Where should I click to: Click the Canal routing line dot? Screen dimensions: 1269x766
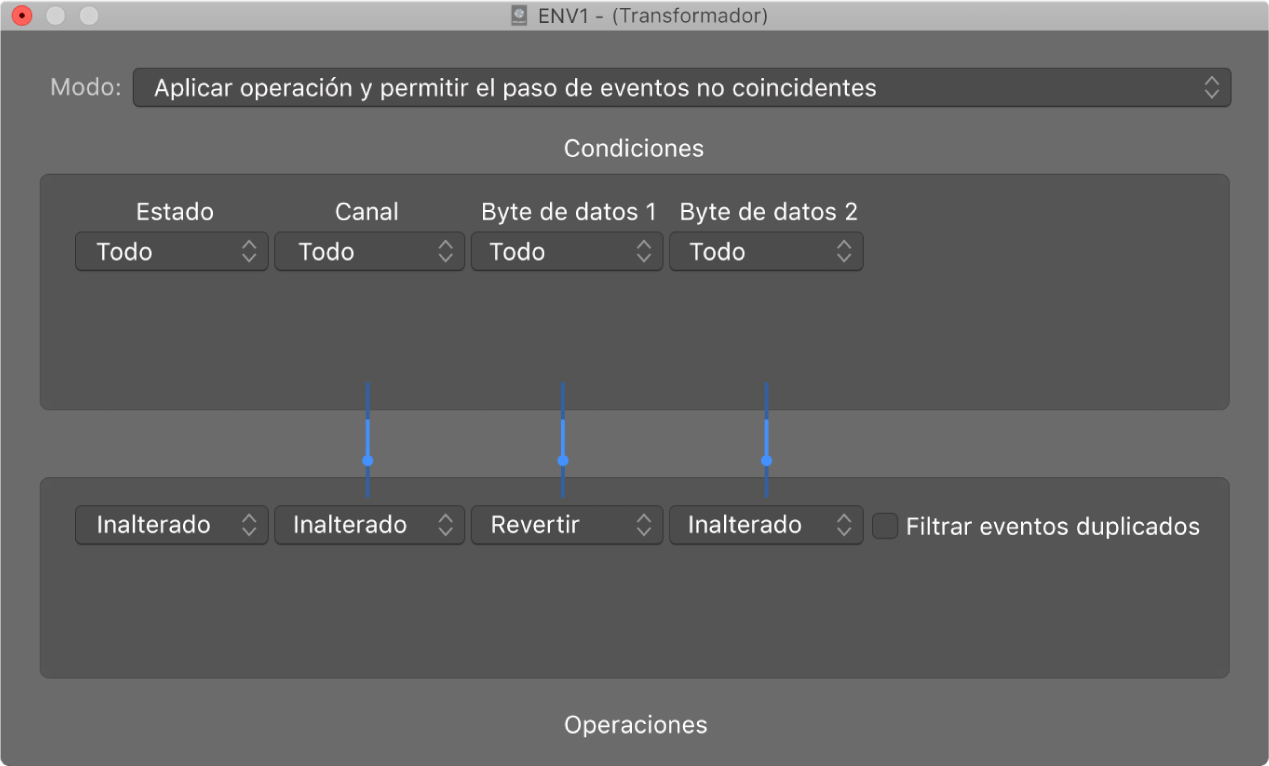[x=368, y=461]
